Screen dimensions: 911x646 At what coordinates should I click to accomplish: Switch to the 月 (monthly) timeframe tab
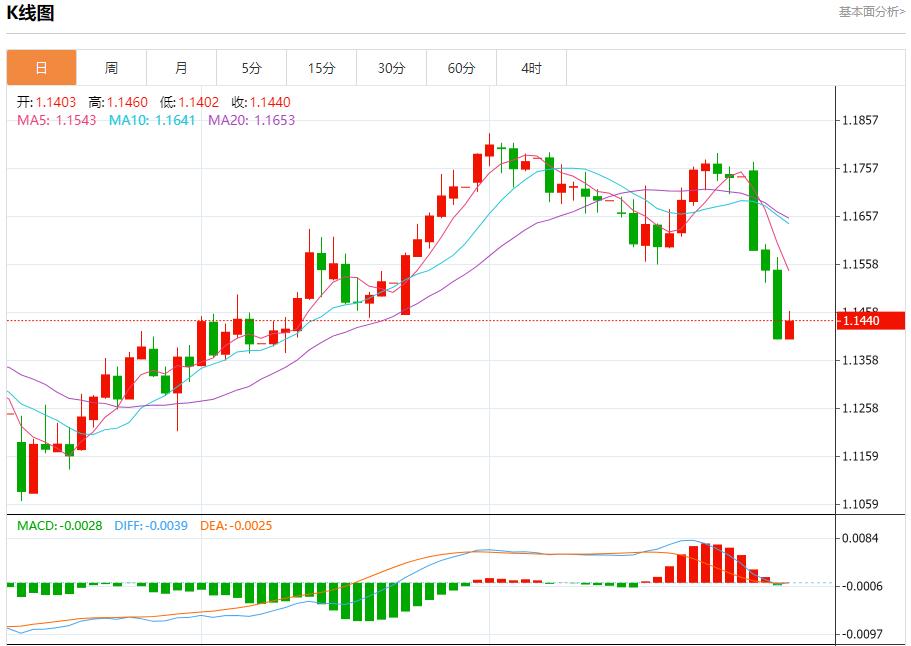[x=181, y=67]
